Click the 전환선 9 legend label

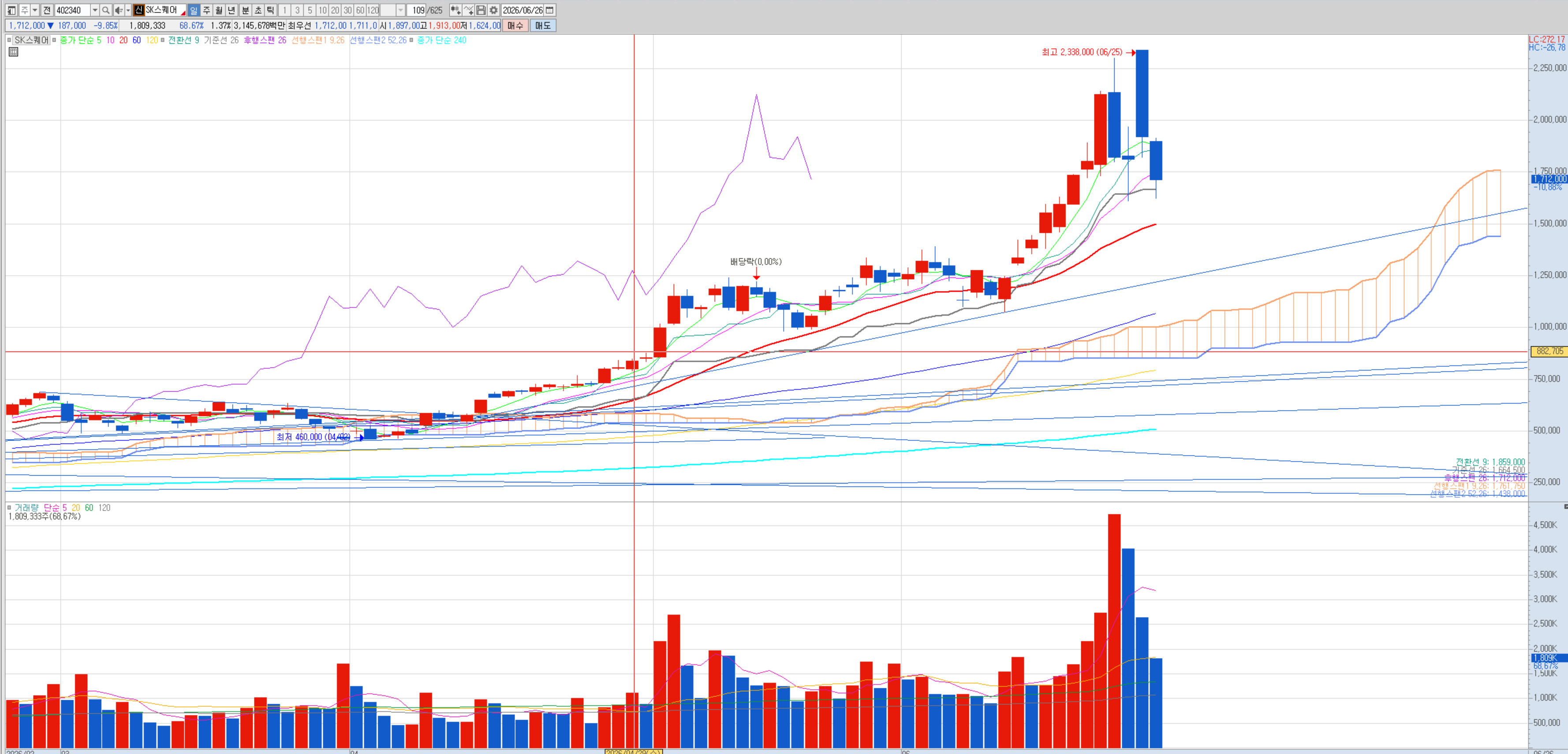pyautogui.click(x=183, y=40)
